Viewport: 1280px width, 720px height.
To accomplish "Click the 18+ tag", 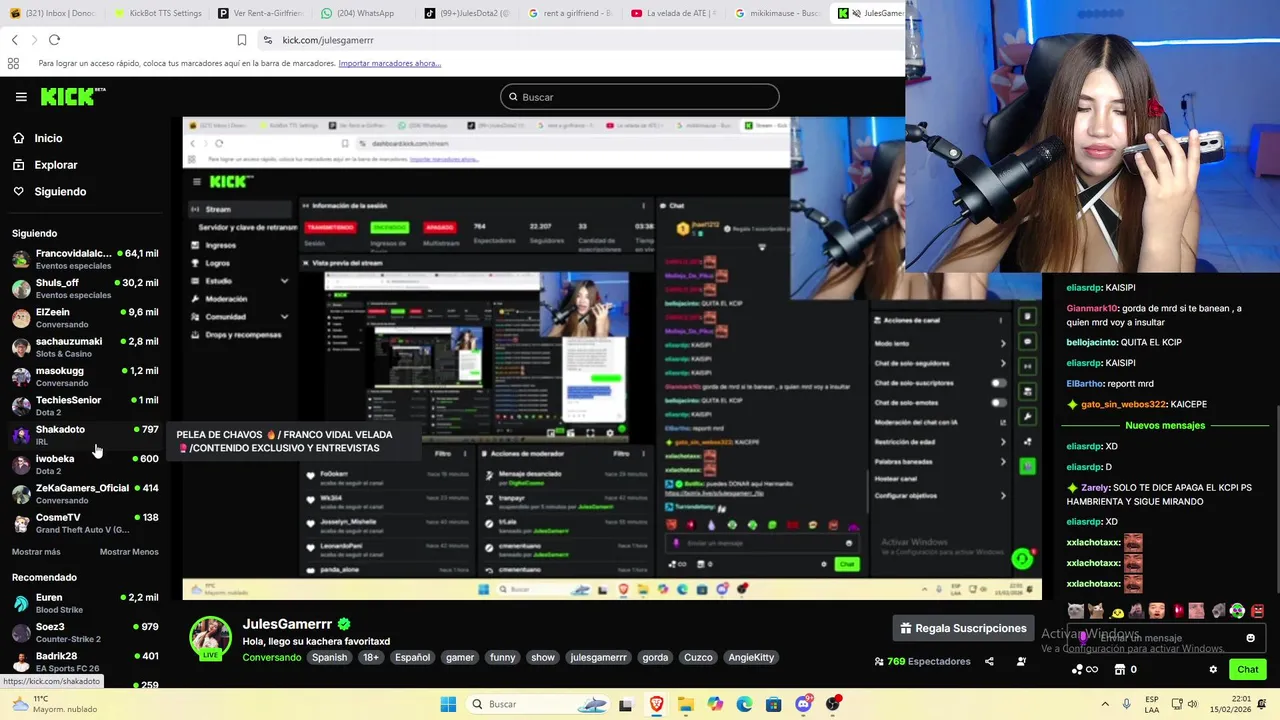I will (371, 657).
